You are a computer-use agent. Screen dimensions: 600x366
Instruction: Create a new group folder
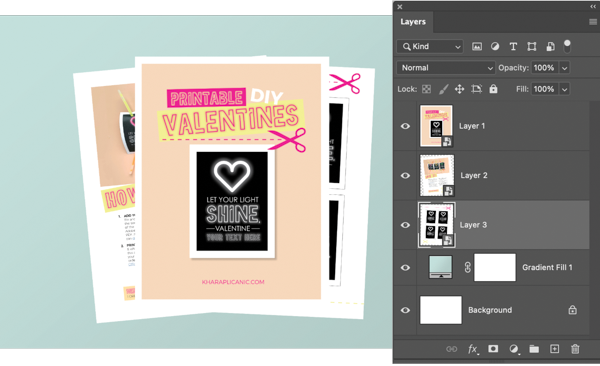point(534,349)
